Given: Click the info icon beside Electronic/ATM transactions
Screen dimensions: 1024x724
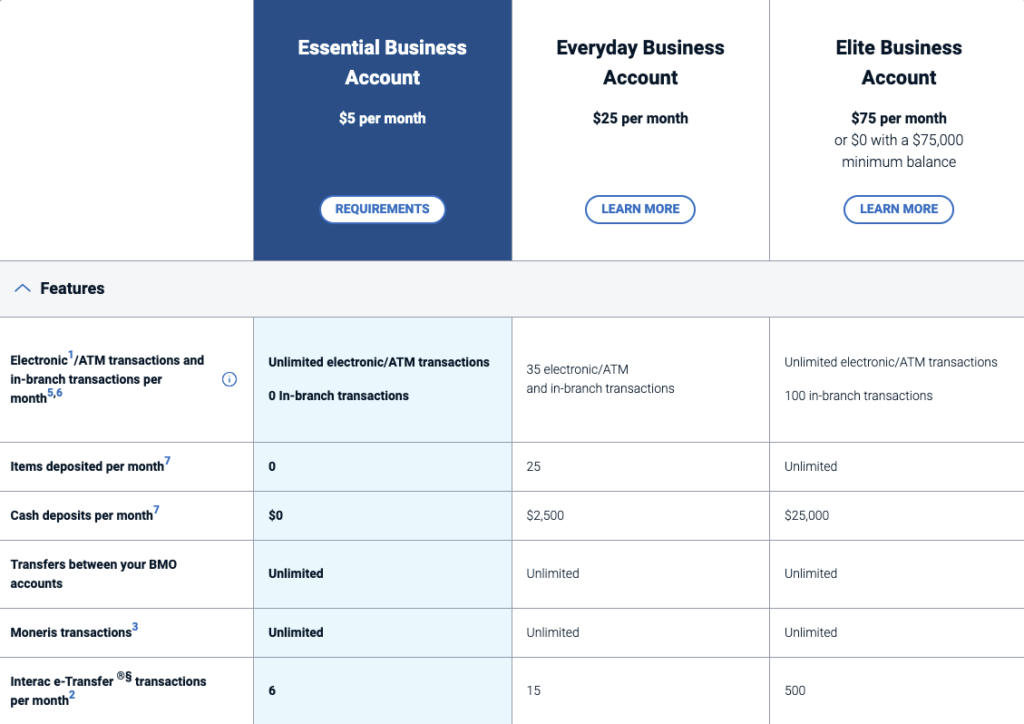Looking at the screenshot, I should [229, 379].
